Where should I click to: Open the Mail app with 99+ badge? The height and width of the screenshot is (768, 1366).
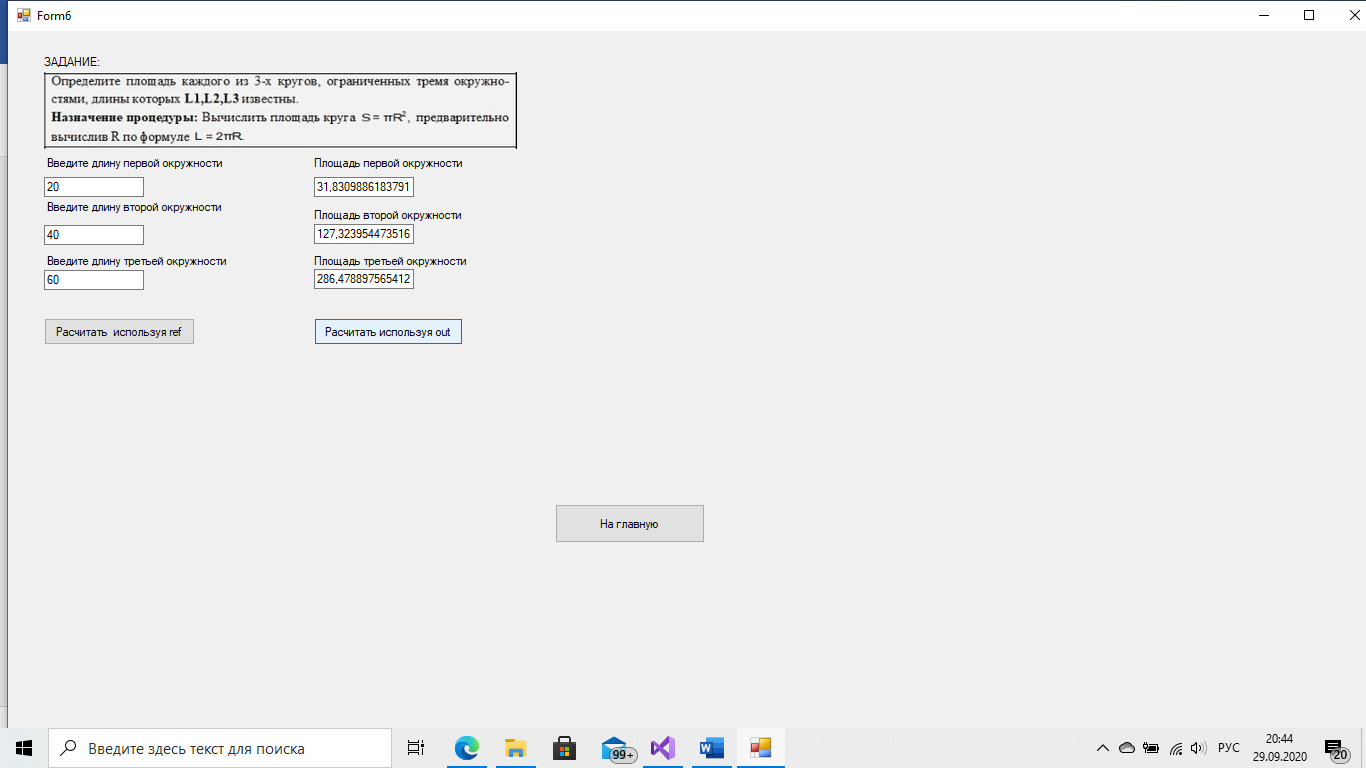tap(615, 748)
